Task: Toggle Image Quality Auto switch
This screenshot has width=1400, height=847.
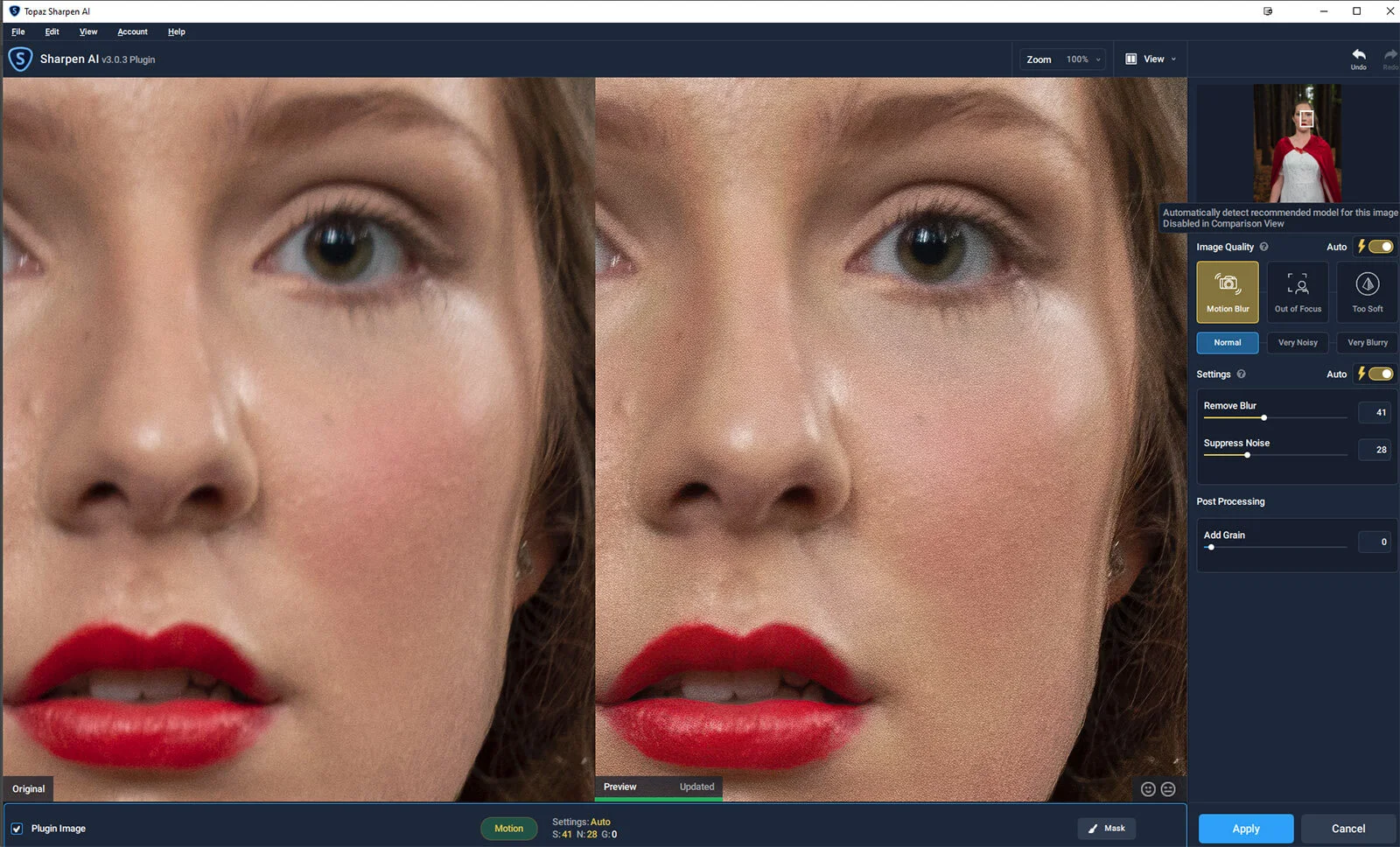Action: click(x=1381, y=247)
